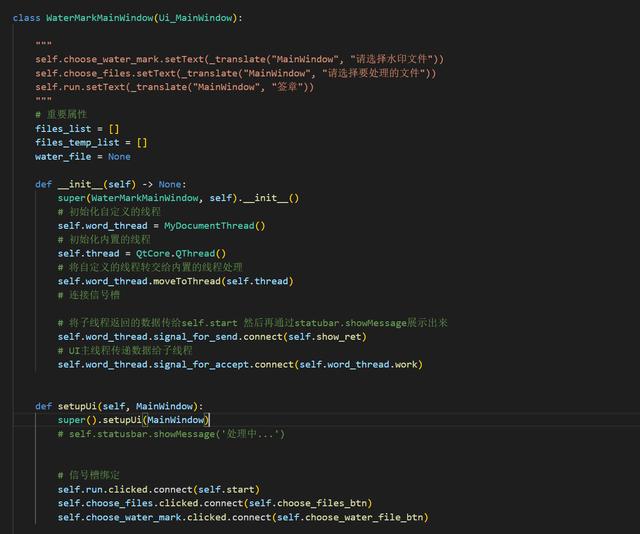This screenshot has height=534, width=640.
Task: Click setupUi in the def setupUi line
Action: point(78,406)
